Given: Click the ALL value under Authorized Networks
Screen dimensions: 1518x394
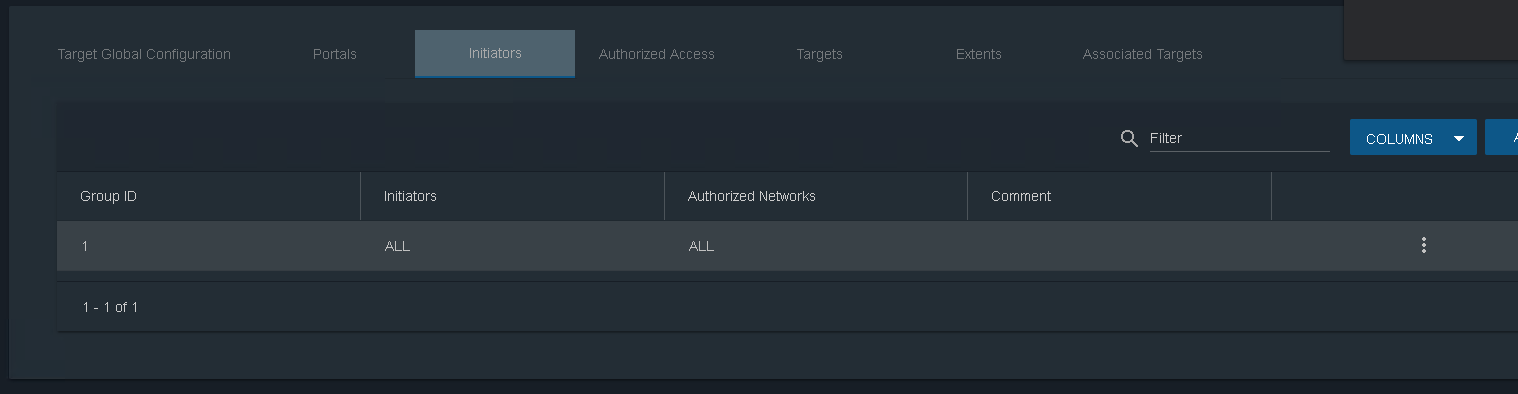Looking at the screenshot, I should point(701,246).
